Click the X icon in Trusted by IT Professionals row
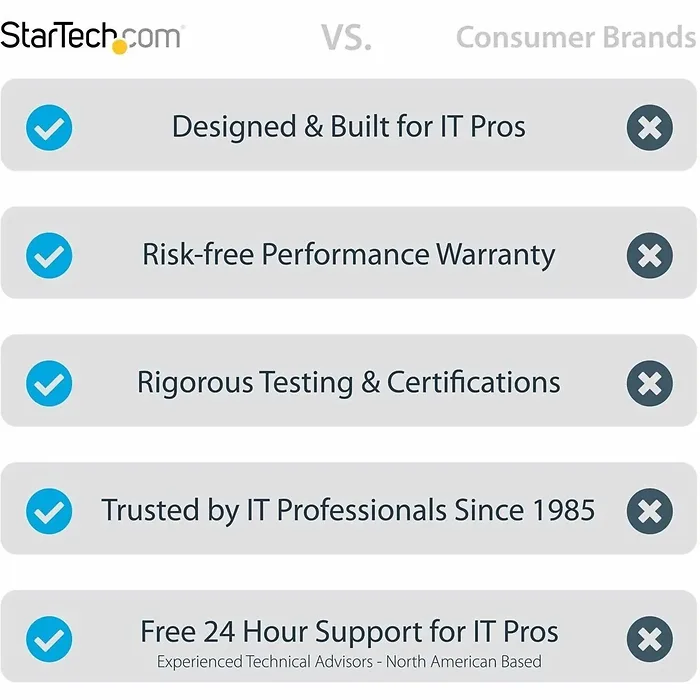Image resolution: width=700 pixels, height=700 pixels. pos(649,511)
